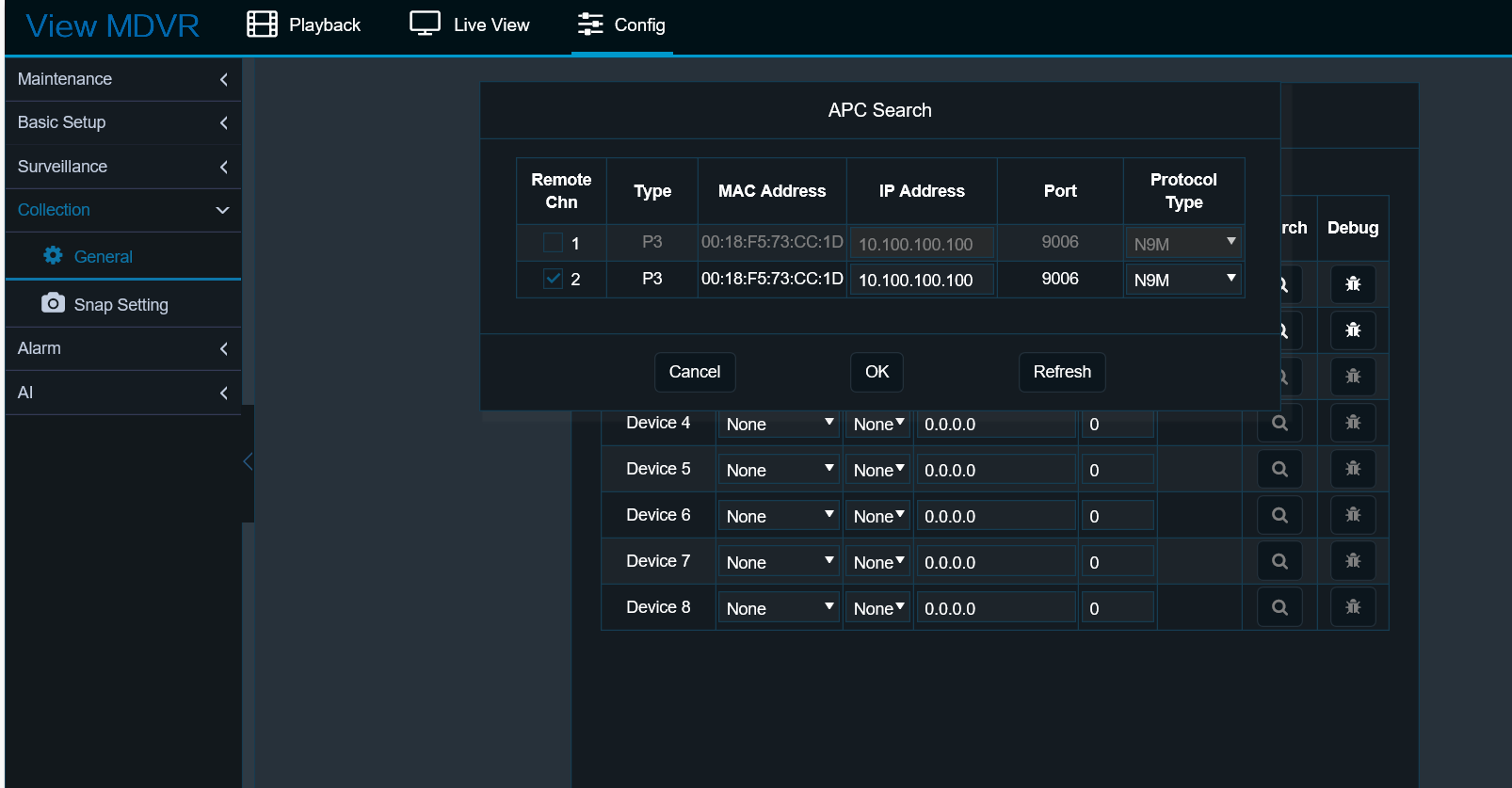The height and width of the screenshot is (788, 1512).
Task: Click the debug bug icon for Device 5
Action: (1353, 469)
